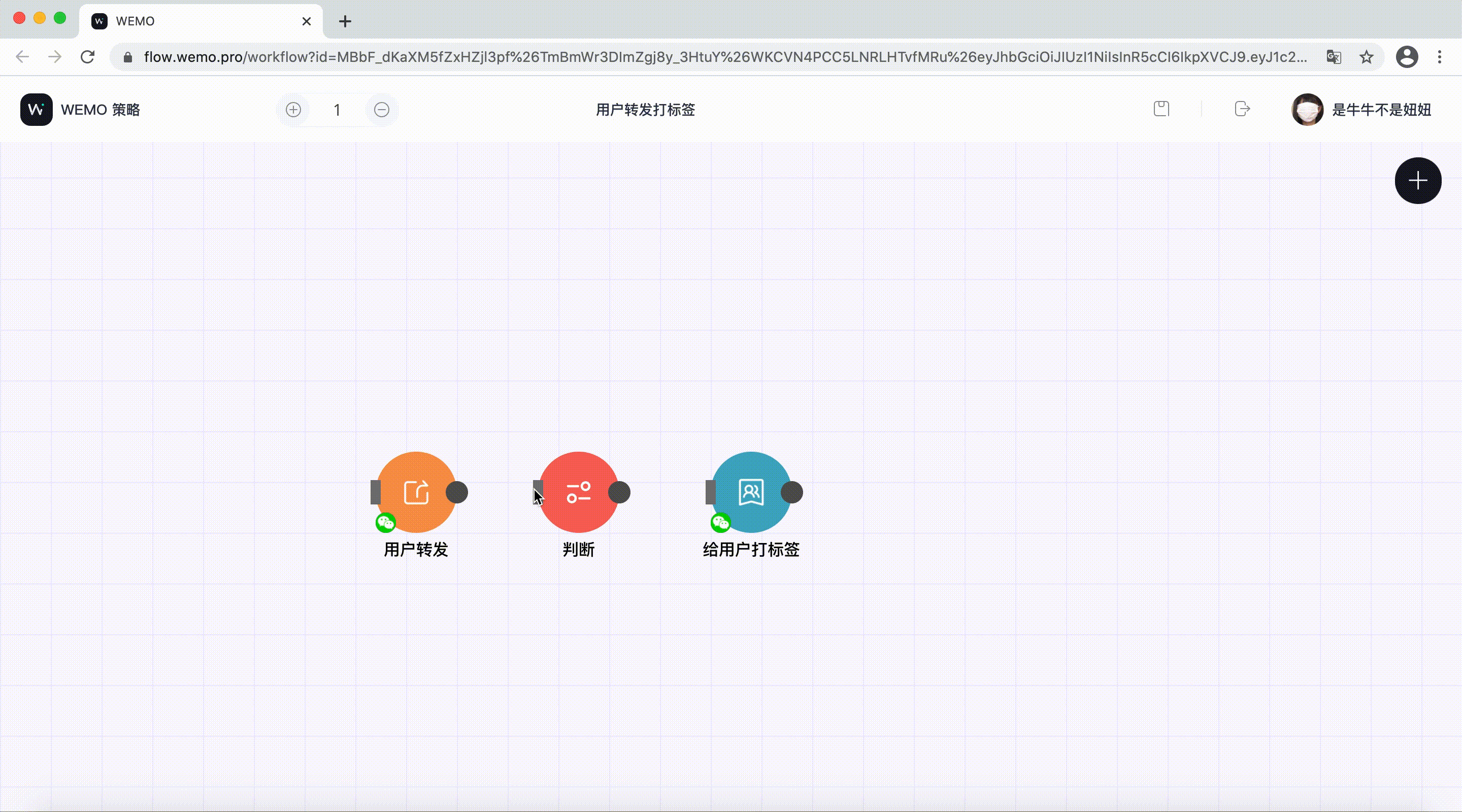Click the exit/logout icon in header
The height and width of the screenshot is (812, 1462).
click(x=1242, y=109)
